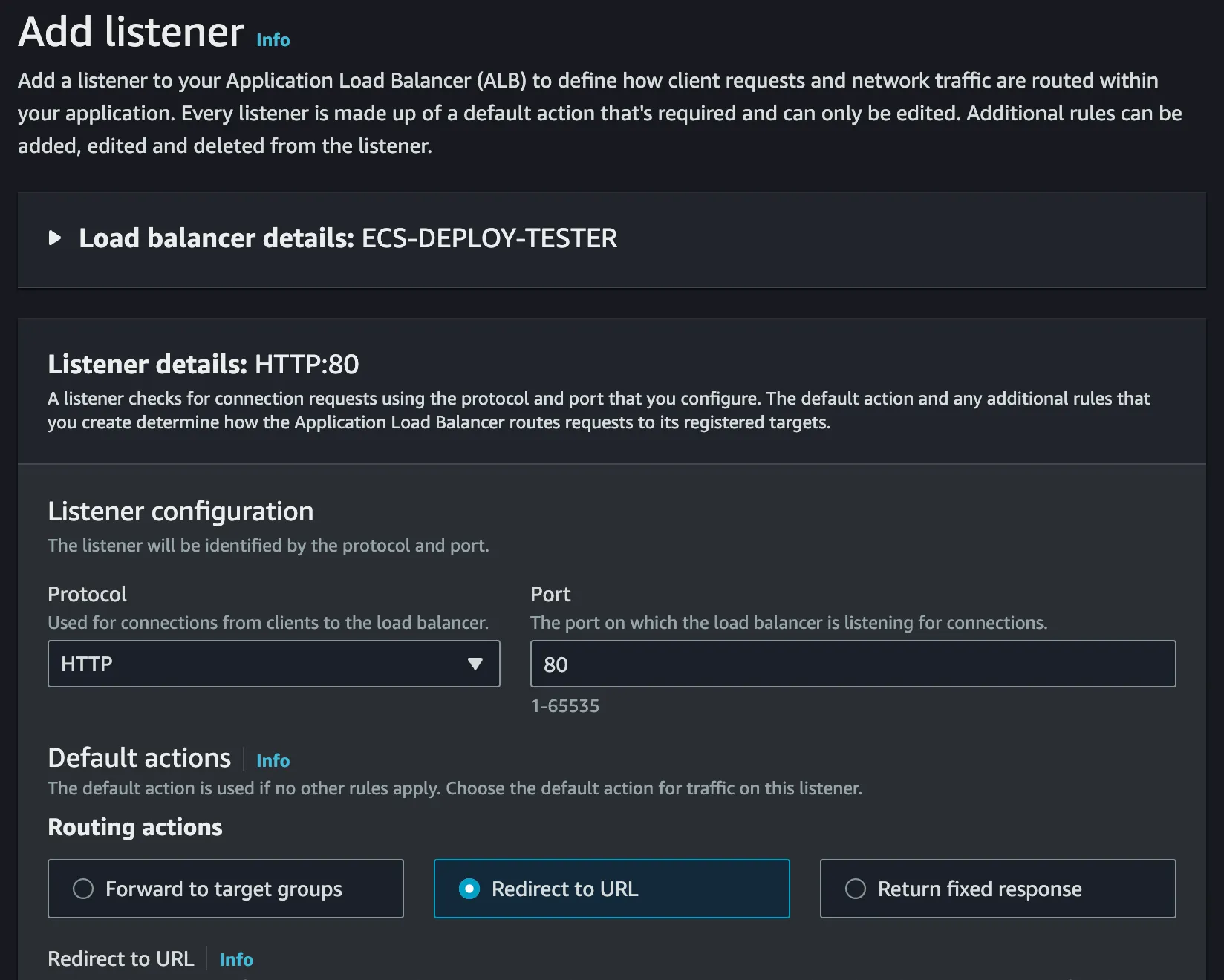The width and height of the screenshot is (1224, 980).
Task: Open the Info link beside Default actions
Action: click(x=273, y=761)
